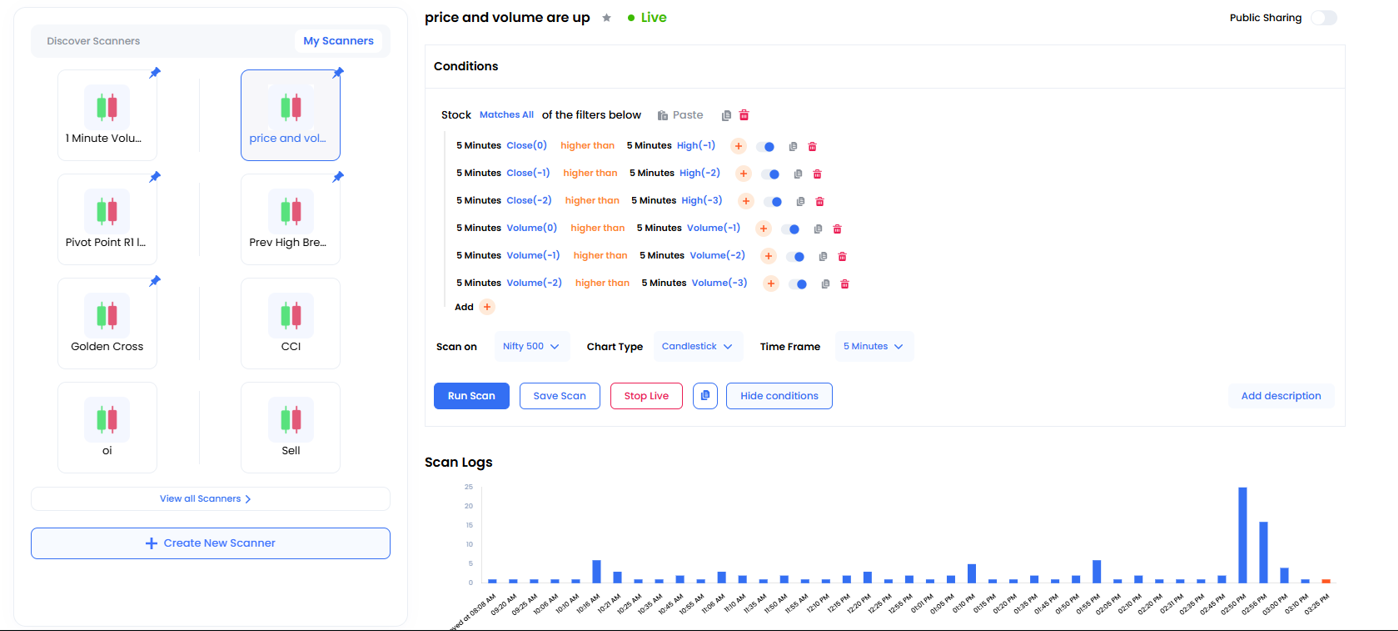Switch to Discover Scanners tab
The width and height of the screenshot is (1398, 631).
[93, 41]
